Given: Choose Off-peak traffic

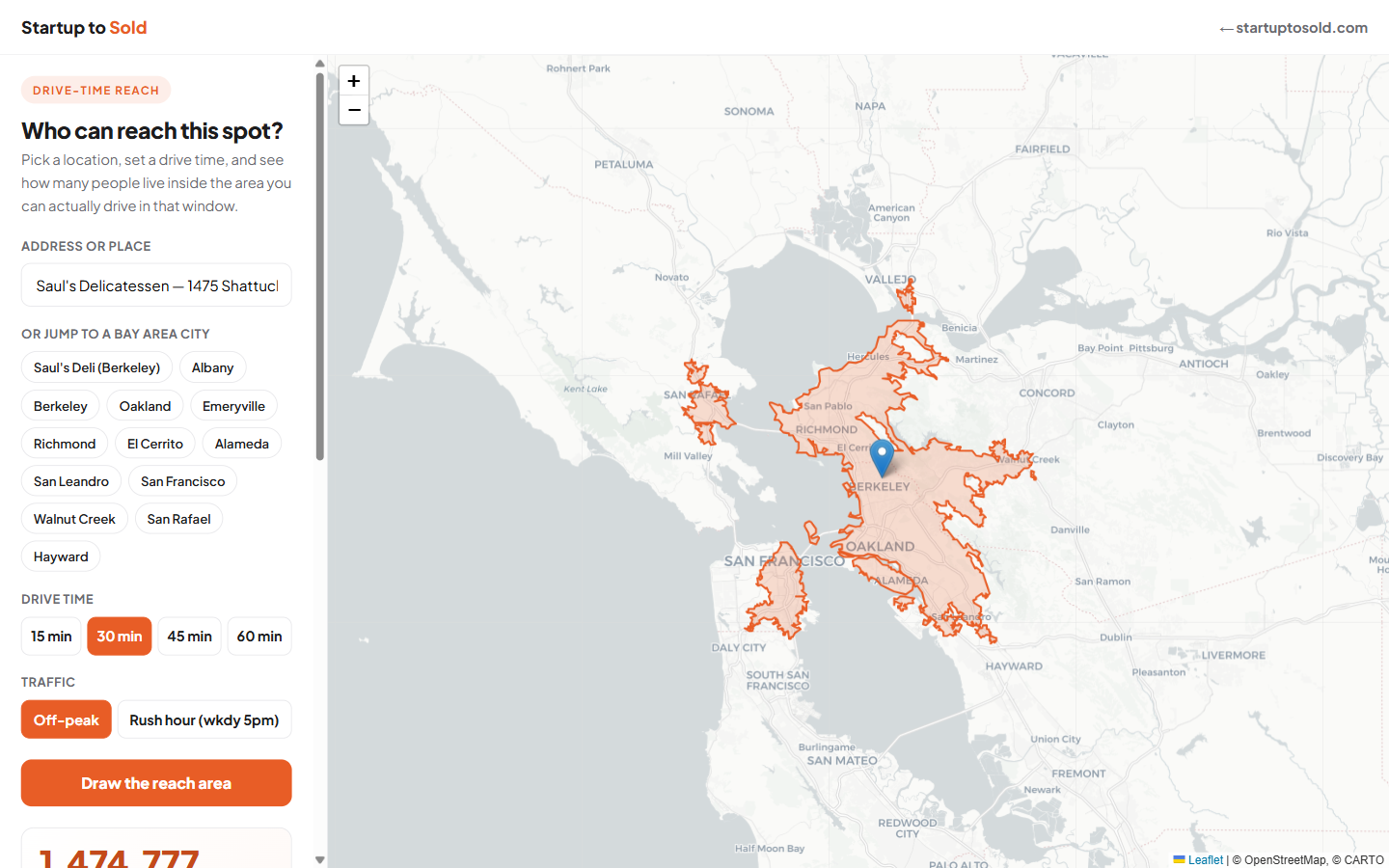Looking at the screenshot, I should point(67,719).
